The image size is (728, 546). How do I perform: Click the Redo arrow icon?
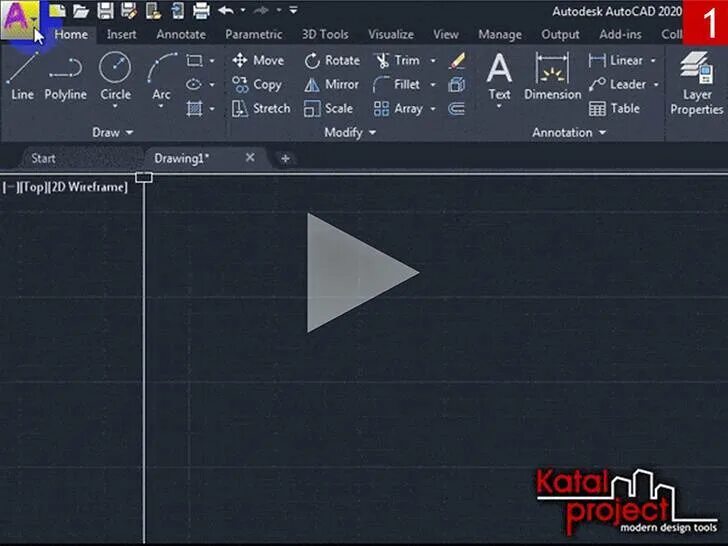pos(262,10)
